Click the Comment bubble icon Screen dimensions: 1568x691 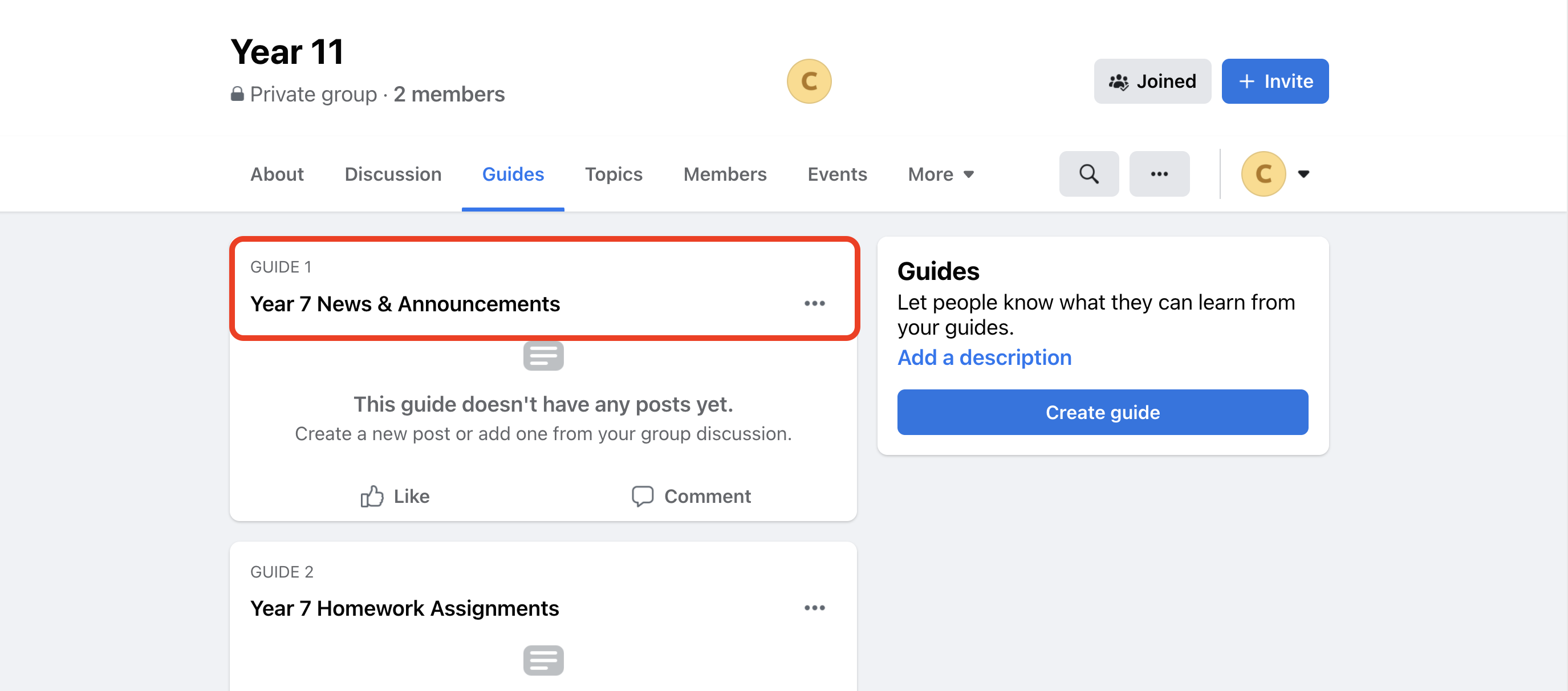(x=642, y=496)
